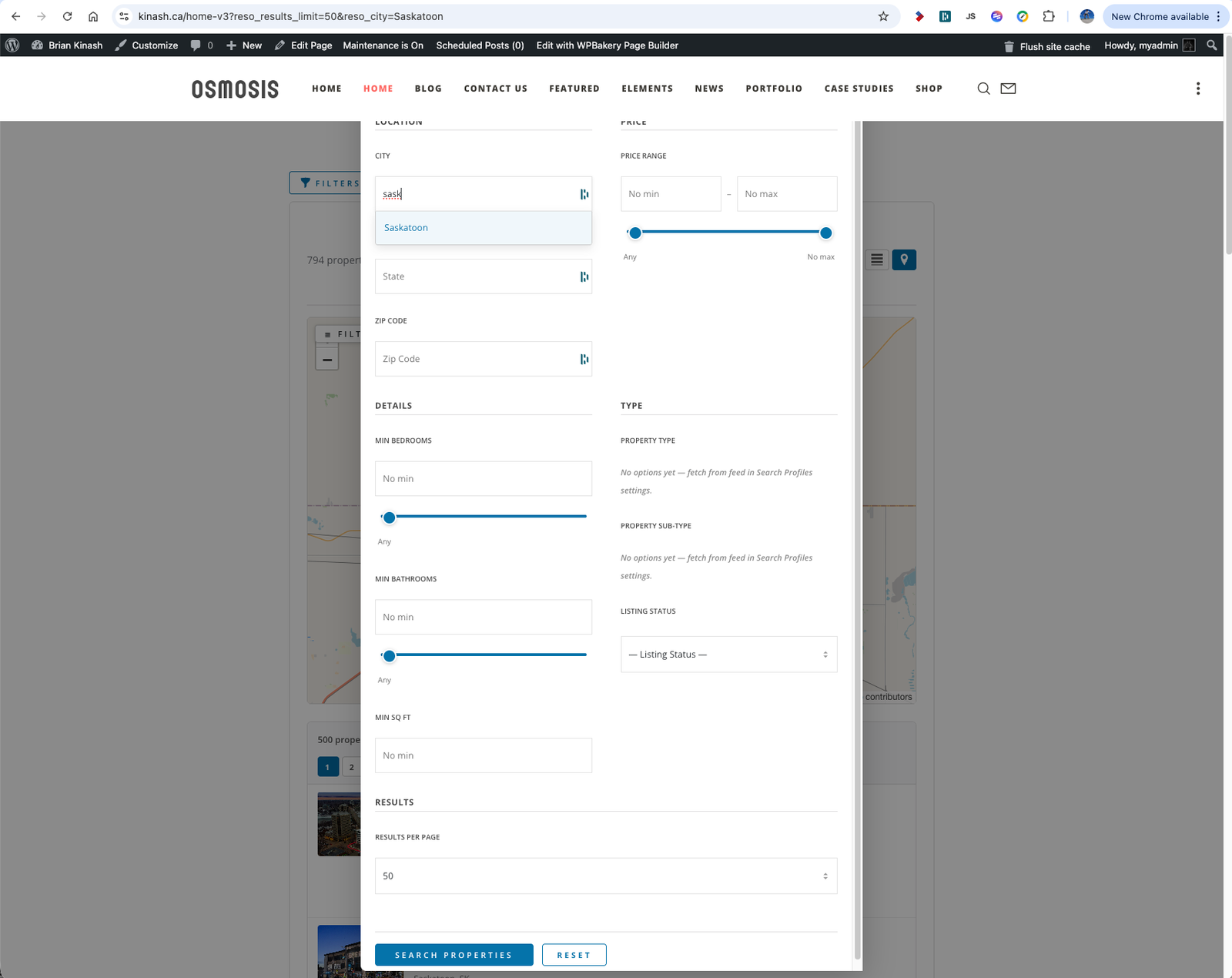The width and height of the screenshot is (1232, 978).
Task: Click the browser reload icon
Action: coord(67,16)
